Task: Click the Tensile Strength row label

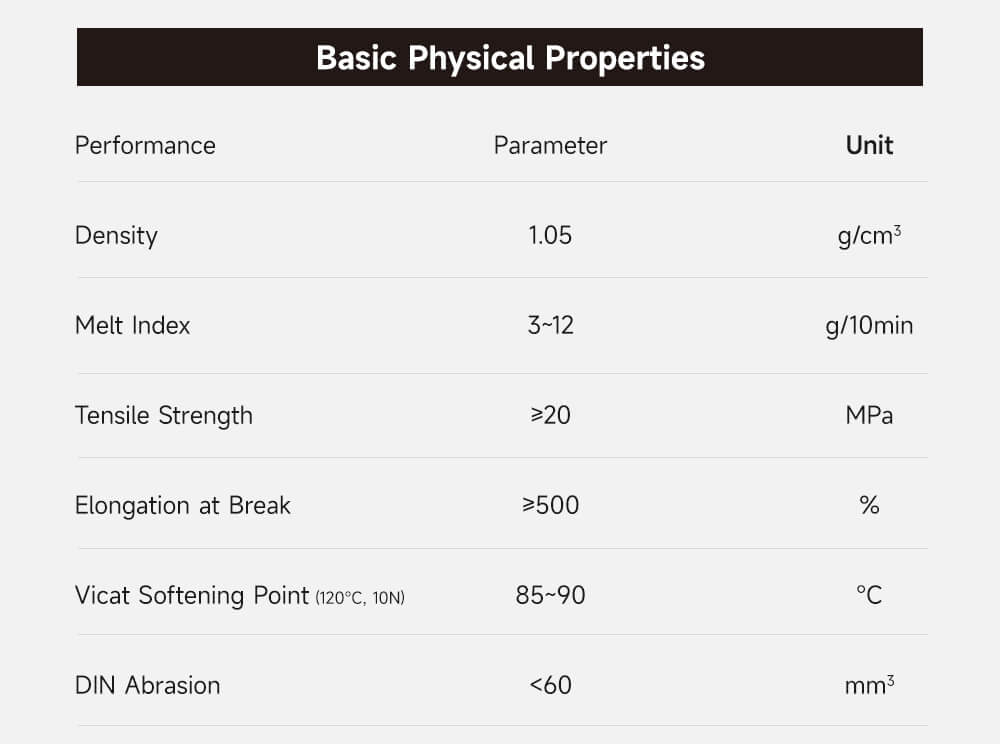Action: click(x=164, y=415)
